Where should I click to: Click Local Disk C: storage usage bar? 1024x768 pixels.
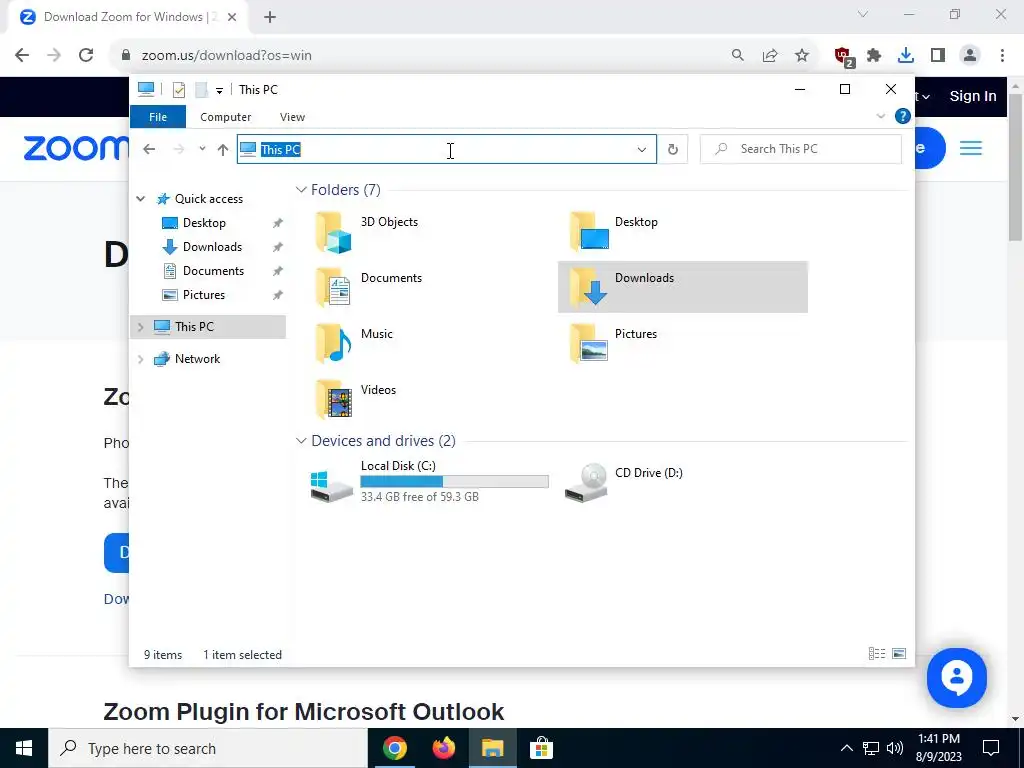[x=455, y=481]
